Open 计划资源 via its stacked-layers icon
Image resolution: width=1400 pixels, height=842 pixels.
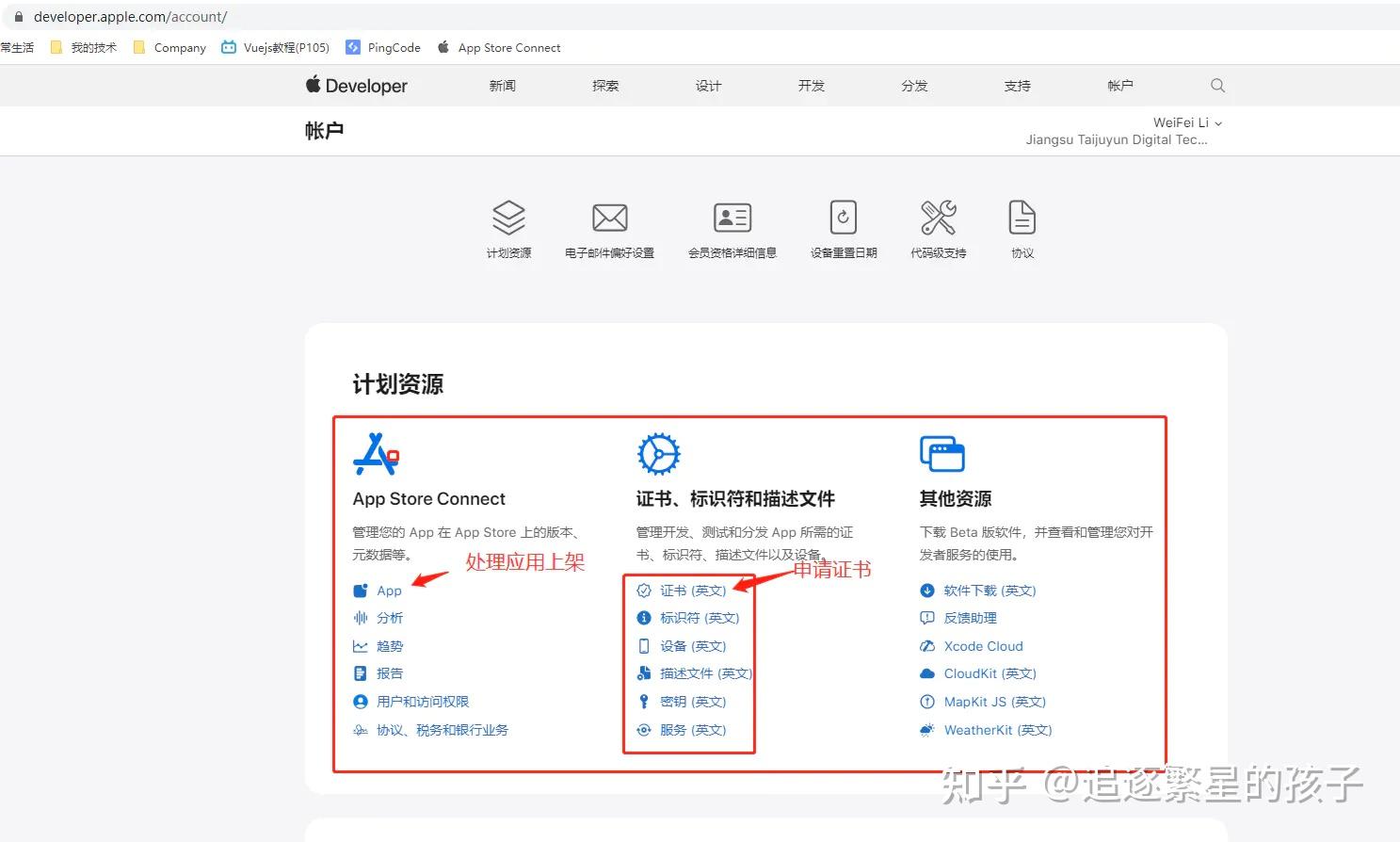click(508, 218)
